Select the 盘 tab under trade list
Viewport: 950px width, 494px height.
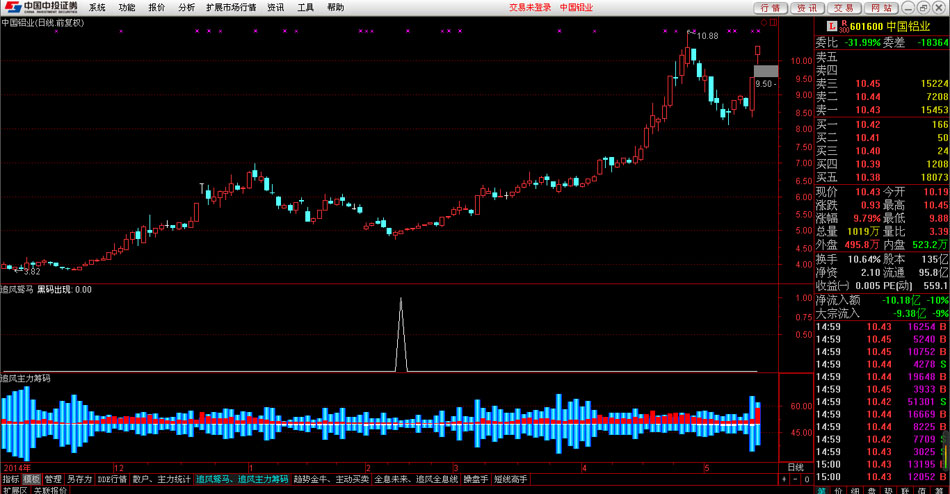tap(872, 490)
